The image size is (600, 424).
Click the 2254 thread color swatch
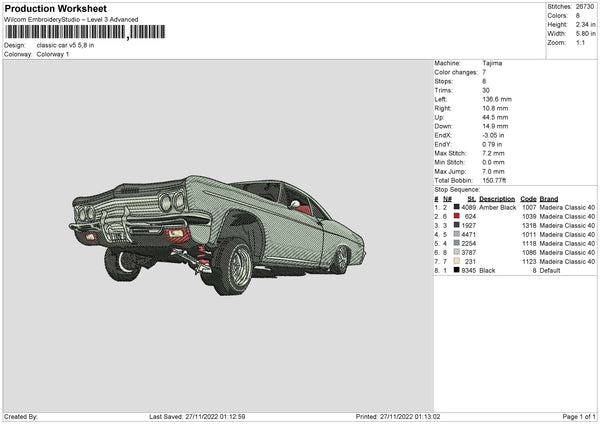(458, 243)
